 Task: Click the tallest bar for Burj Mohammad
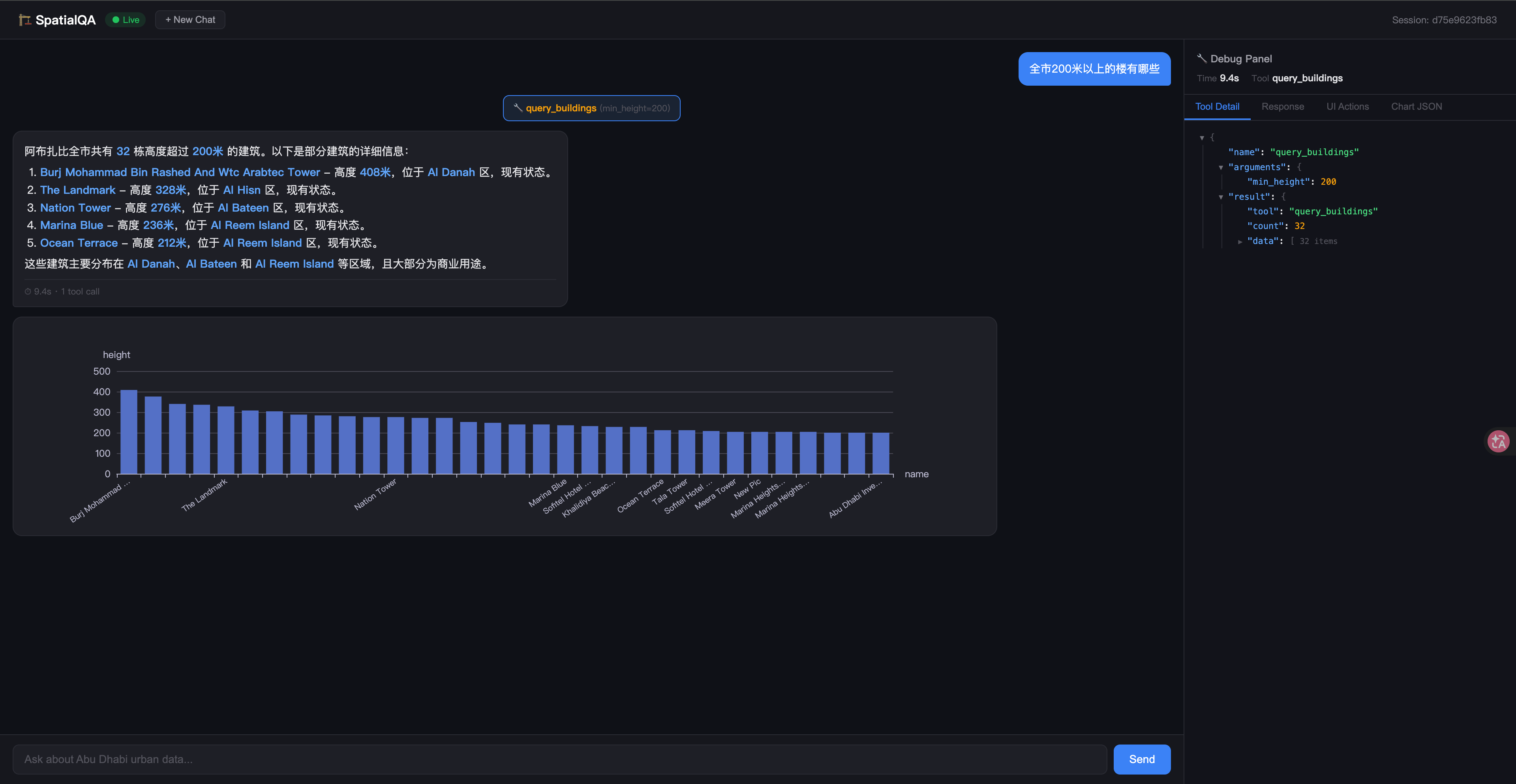[x=129, y=431]
